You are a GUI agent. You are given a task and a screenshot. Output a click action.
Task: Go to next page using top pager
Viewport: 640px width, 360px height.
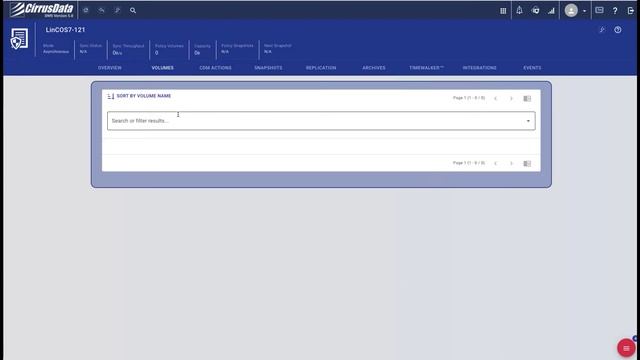click(x=511, y=98)
